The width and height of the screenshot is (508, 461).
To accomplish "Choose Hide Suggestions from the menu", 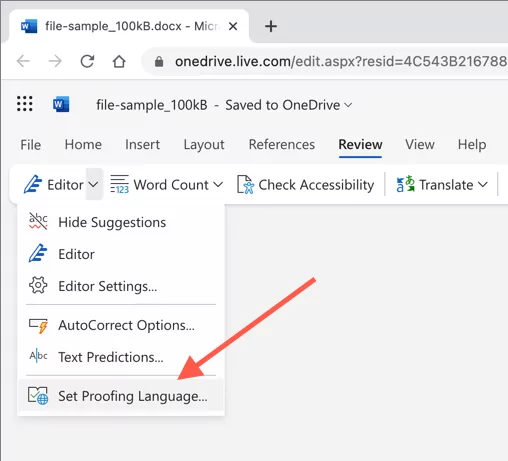I will 121,222.
